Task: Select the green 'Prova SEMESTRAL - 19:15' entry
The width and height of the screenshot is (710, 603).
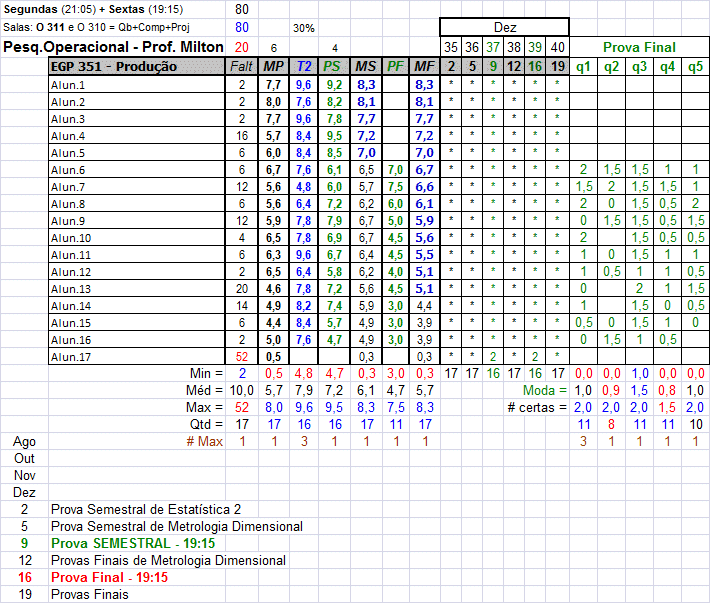Action: point(133,543)
